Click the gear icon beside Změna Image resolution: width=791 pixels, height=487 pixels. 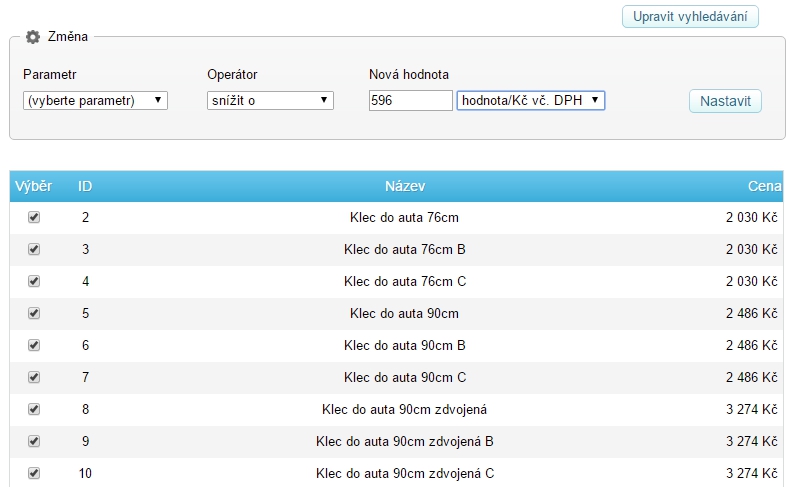click(33, 37)
